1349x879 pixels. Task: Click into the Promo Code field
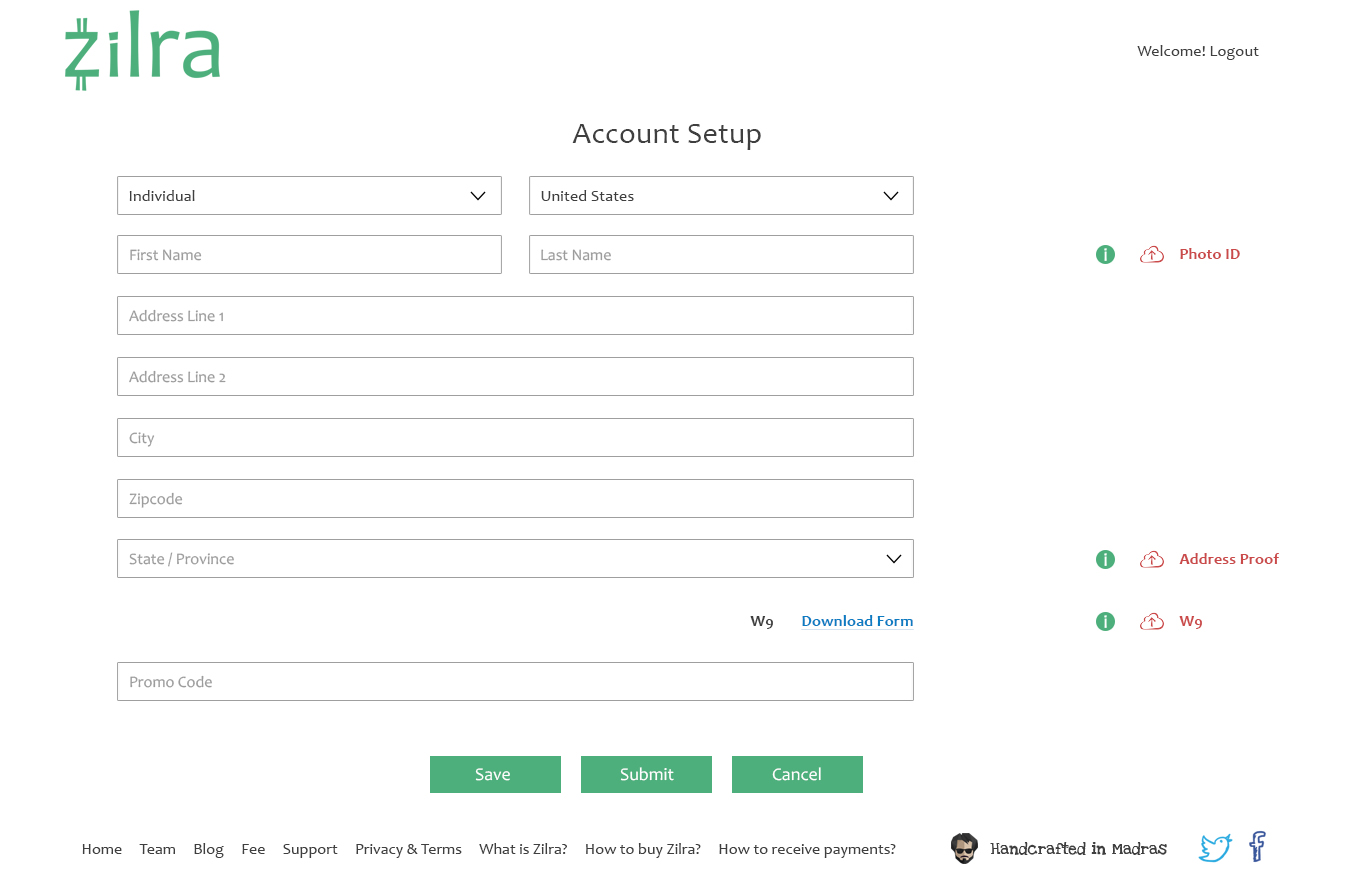tap(515, 682)
